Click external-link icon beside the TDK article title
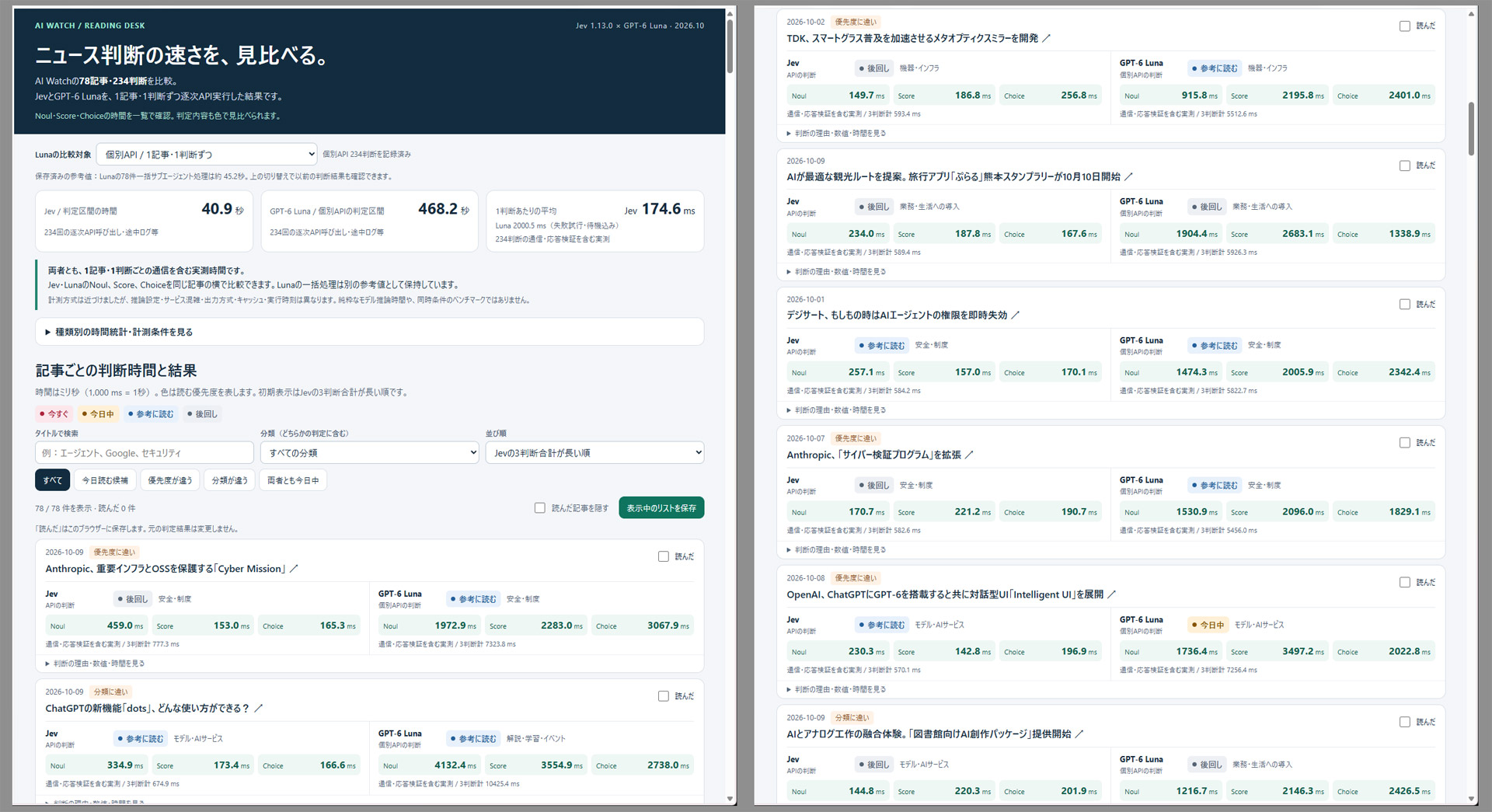1492x812 pixels. (1046, 38)
